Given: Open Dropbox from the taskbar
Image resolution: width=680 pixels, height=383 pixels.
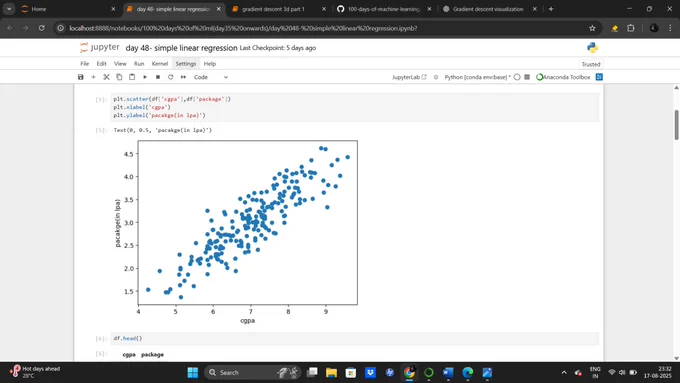Looking at the screenshot, I should click(x=370, y=373).
